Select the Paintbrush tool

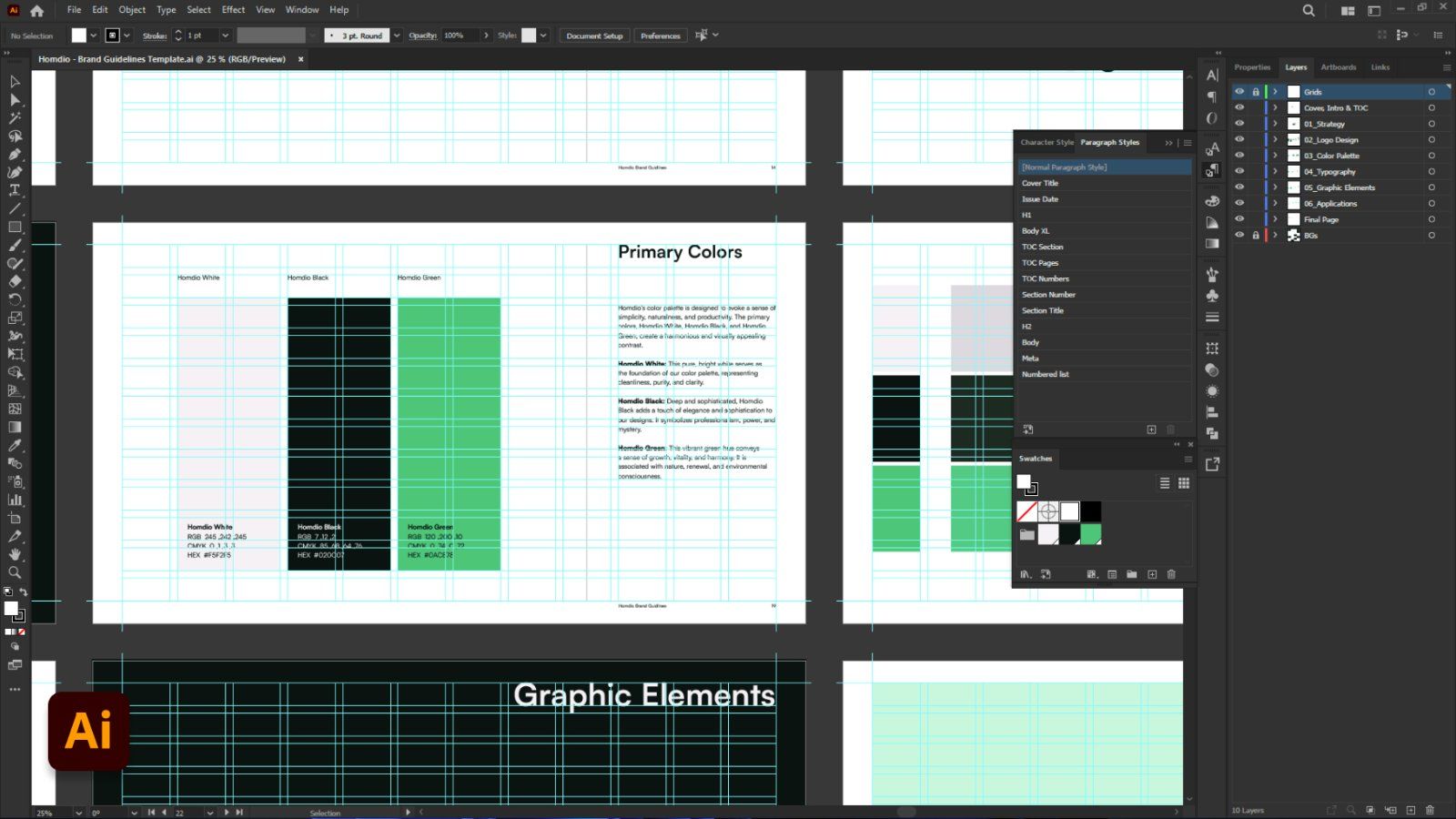(15, 246)
